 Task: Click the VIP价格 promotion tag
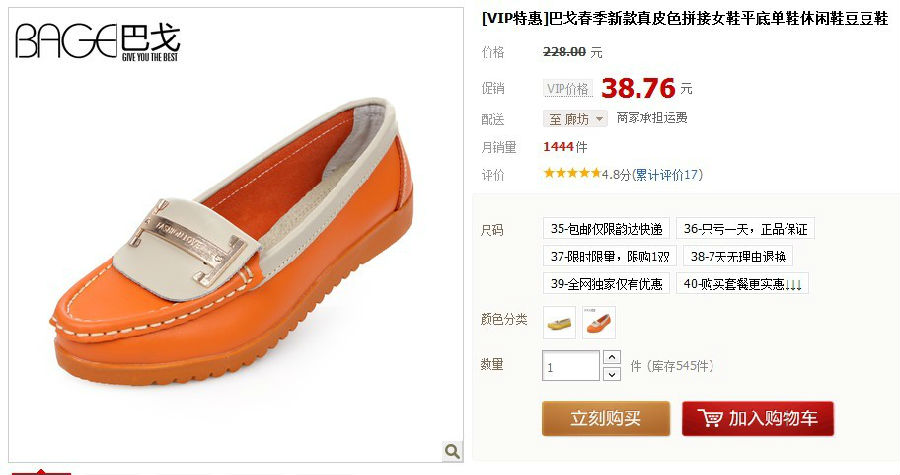(x=568, y=88)
